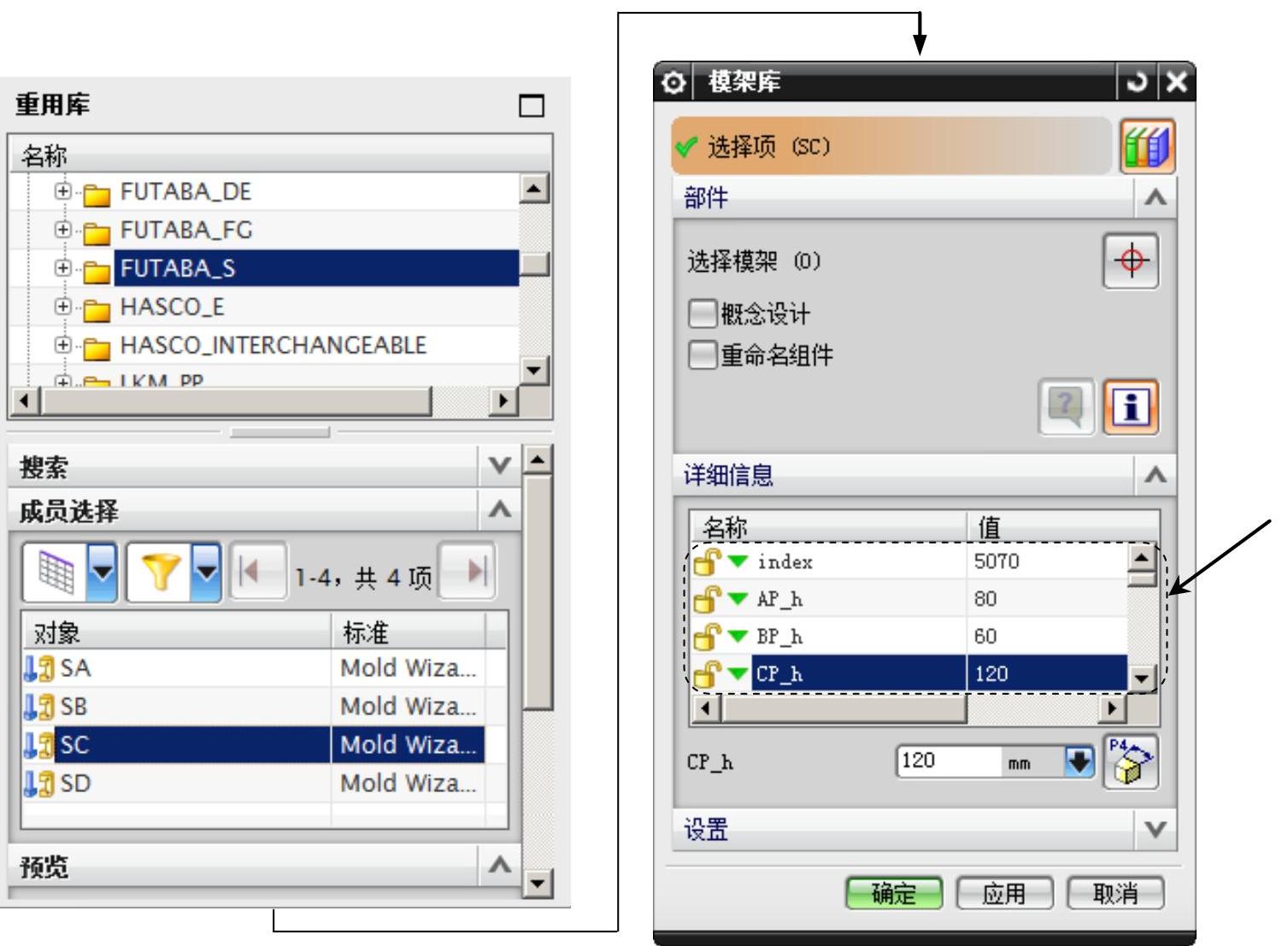Open the green dropdown triangle on index row
This screenshot has height=946, width=1288.
click(738, 561)
